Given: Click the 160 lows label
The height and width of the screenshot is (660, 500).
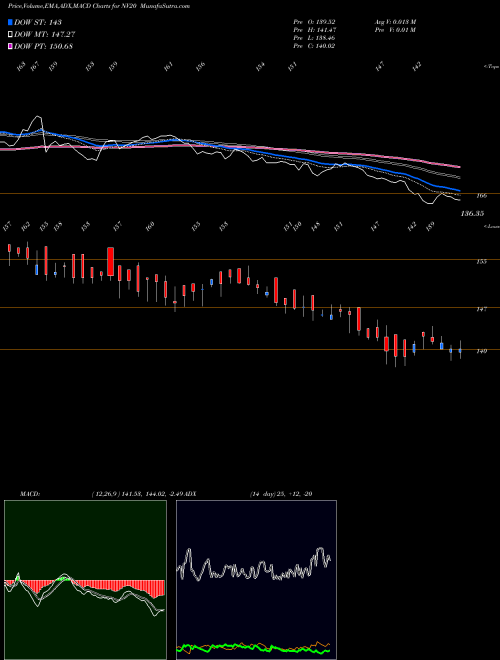Looking at the screenshot, I should pyautogui.click(x=150, y=226).
